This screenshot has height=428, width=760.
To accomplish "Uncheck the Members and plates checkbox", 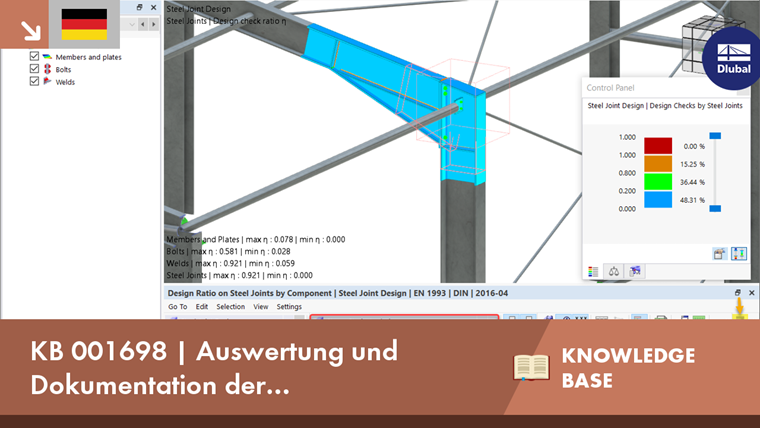I will pos(34,57).
